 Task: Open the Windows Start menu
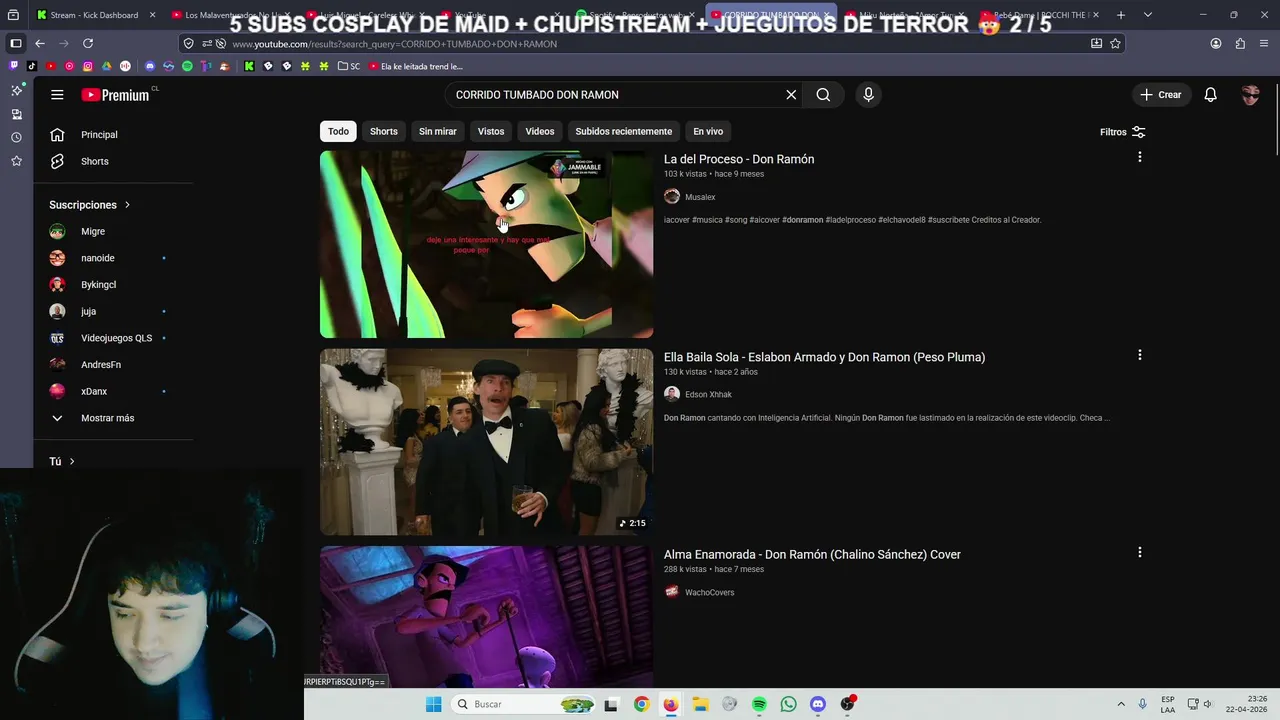433,704
